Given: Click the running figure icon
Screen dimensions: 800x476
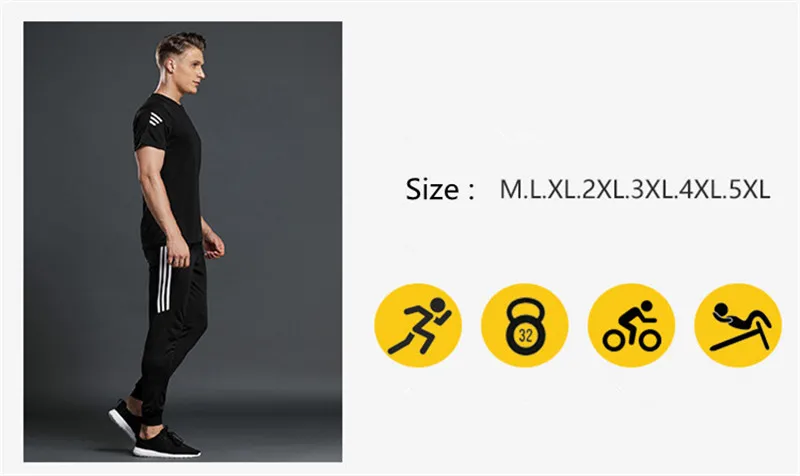Looking at the screenshot, I should point(418,325).
